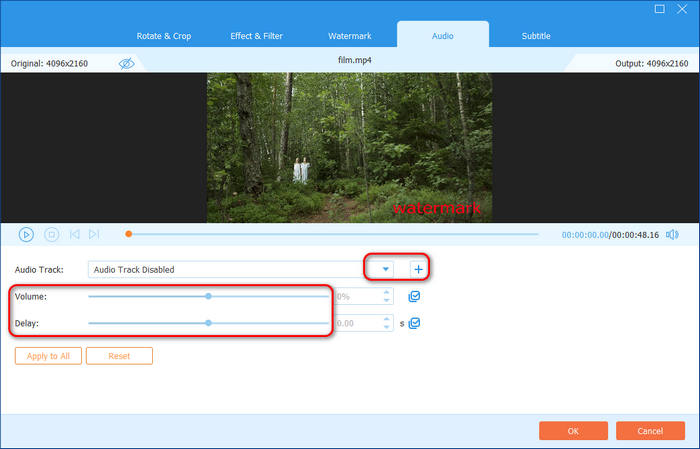Click the film.mp4 file name

[355, 60]
